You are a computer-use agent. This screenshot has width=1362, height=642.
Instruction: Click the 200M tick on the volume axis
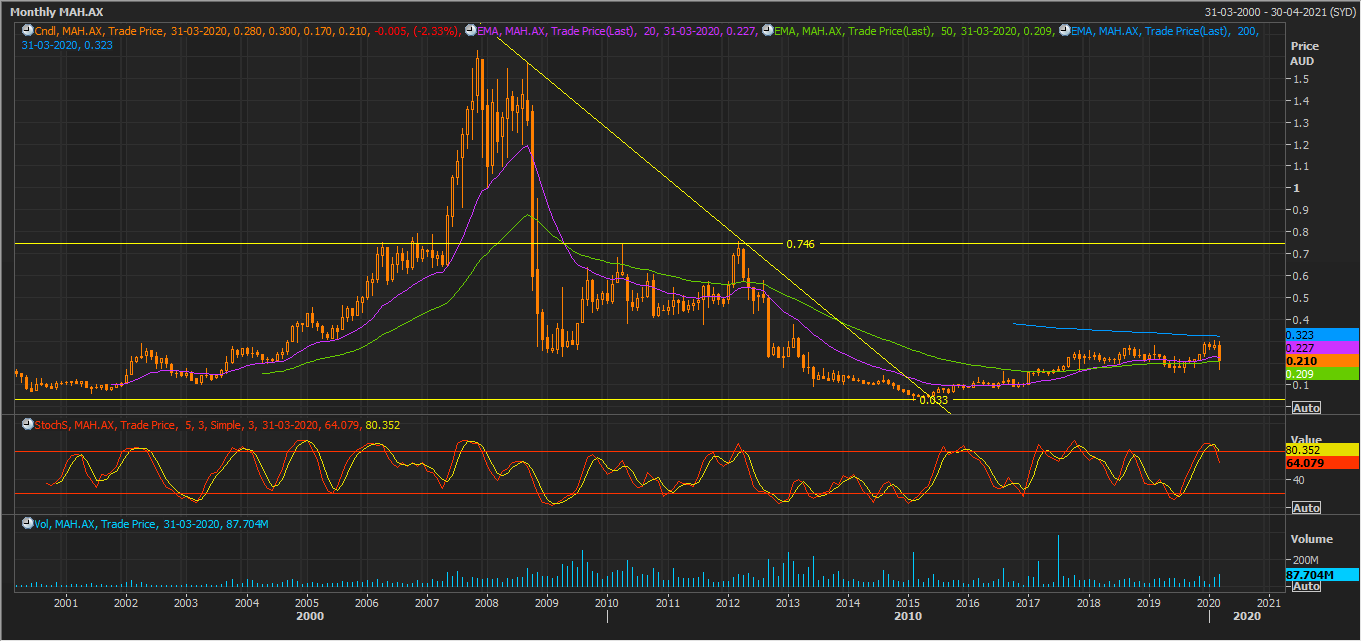point(1306,559)
